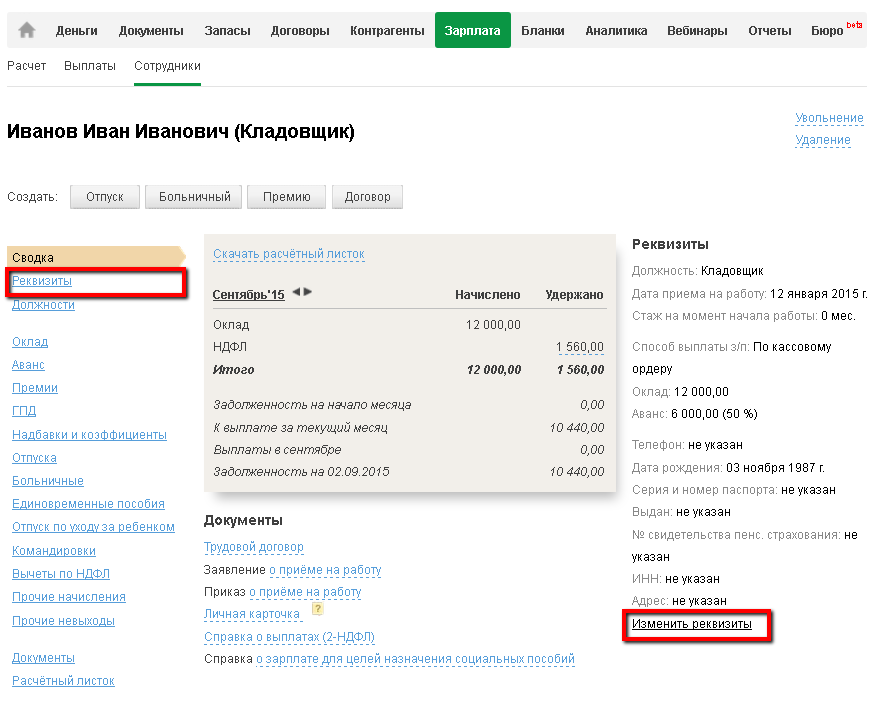
Task: Switch to the Расчет tab
Action: (x=27, y=66)
